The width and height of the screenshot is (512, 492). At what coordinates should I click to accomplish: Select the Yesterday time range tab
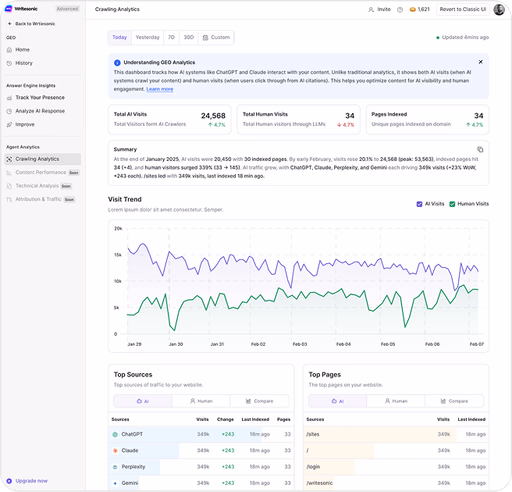tap(147, 37)
